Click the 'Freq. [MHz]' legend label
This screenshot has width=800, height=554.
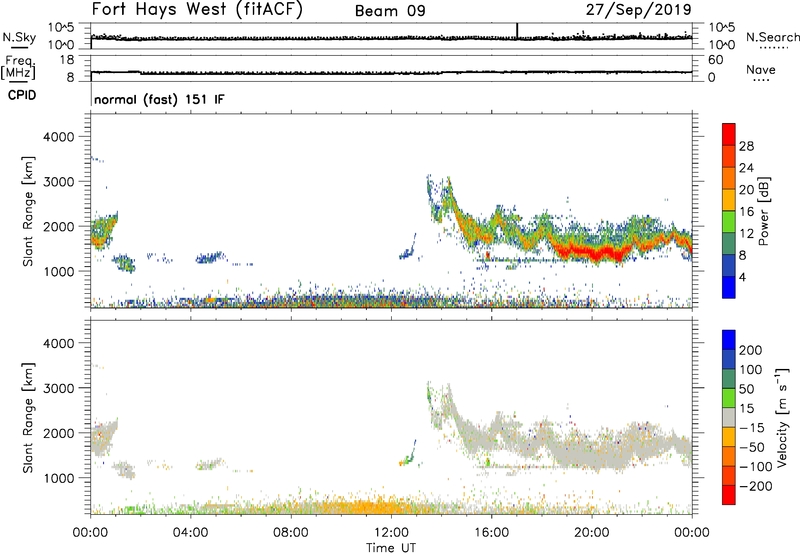click(x=18, y=68)
